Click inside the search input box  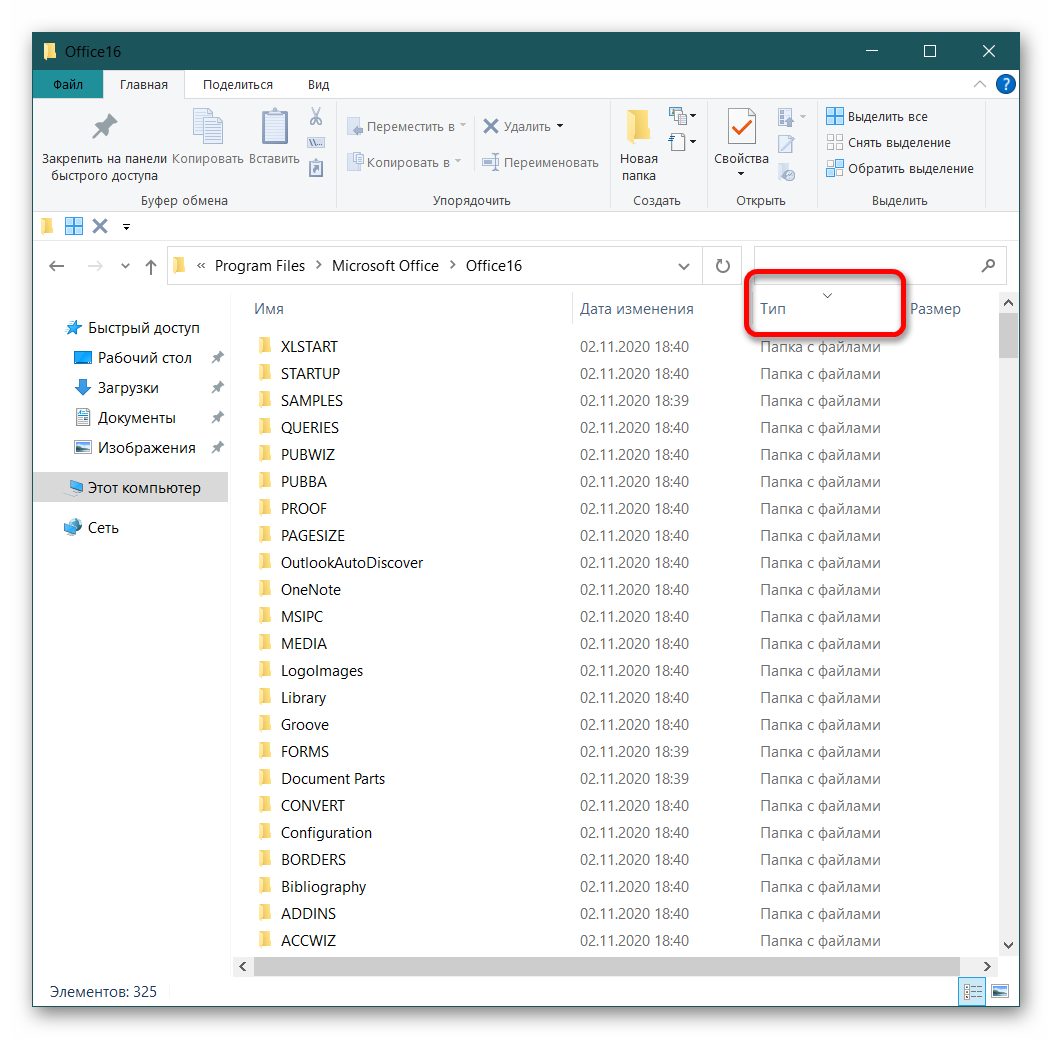(863, 266)
